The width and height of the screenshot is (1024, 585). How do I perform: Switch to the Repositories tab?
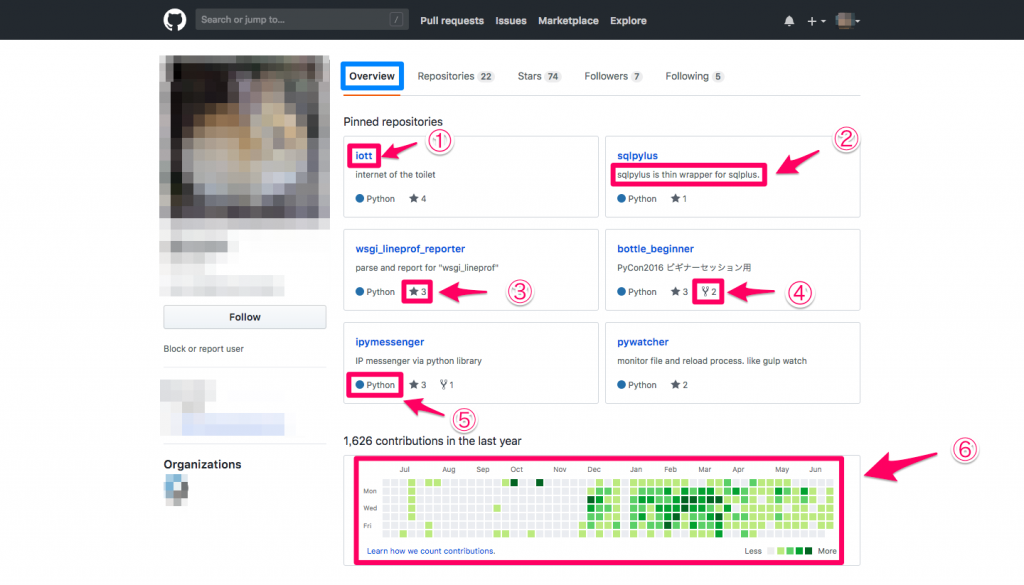[x=455, y=76]
